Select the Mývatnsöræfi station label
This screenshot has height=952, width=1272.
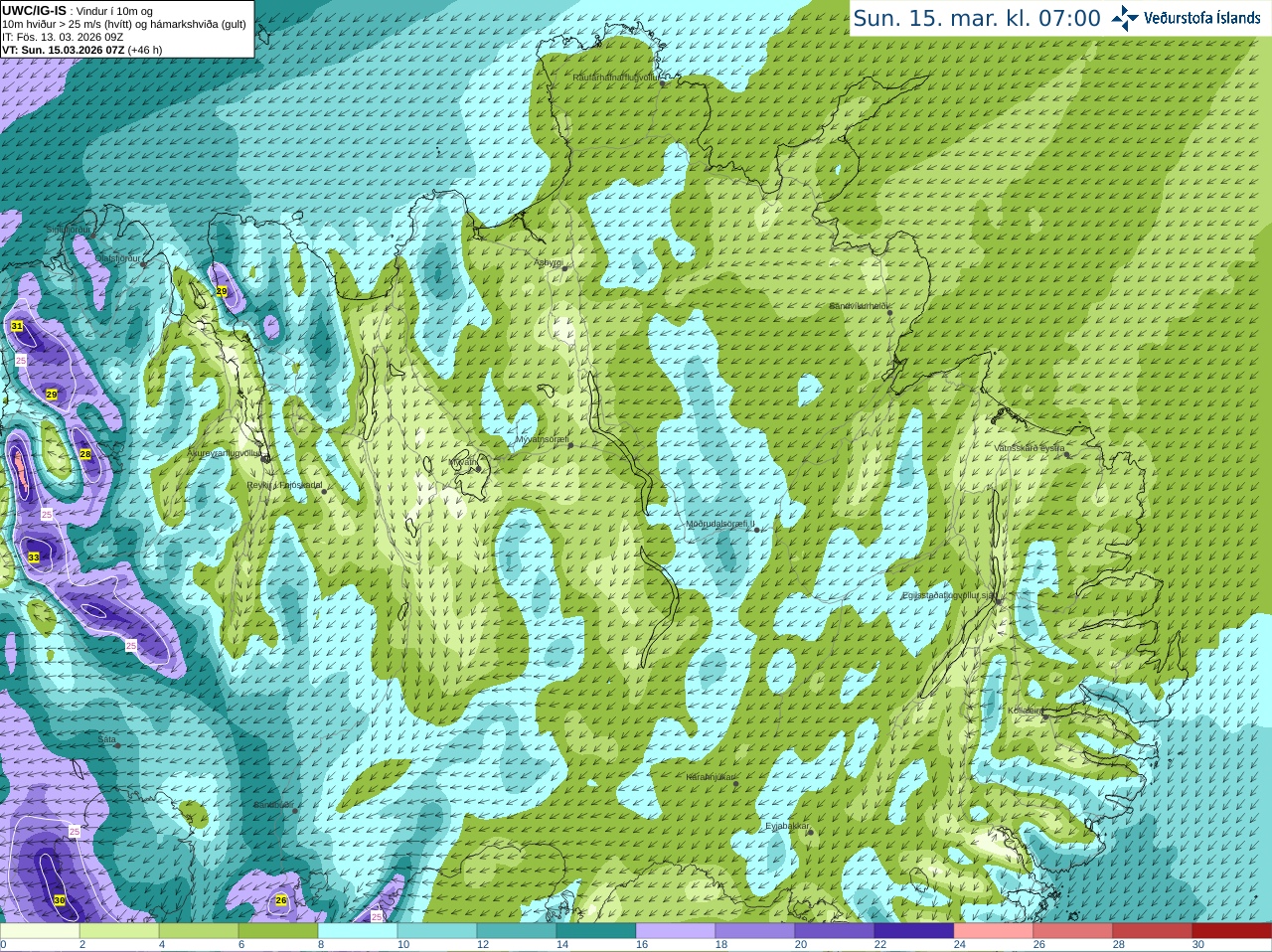click(543, 438)
